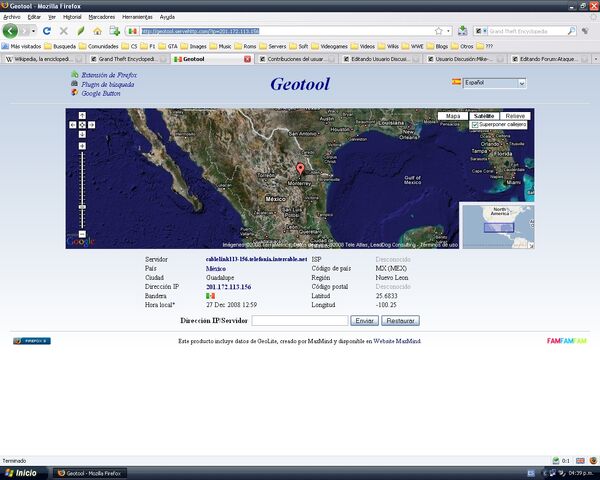
Task: Open the search engine selector dropdown
Action: [x=480, y=31]
